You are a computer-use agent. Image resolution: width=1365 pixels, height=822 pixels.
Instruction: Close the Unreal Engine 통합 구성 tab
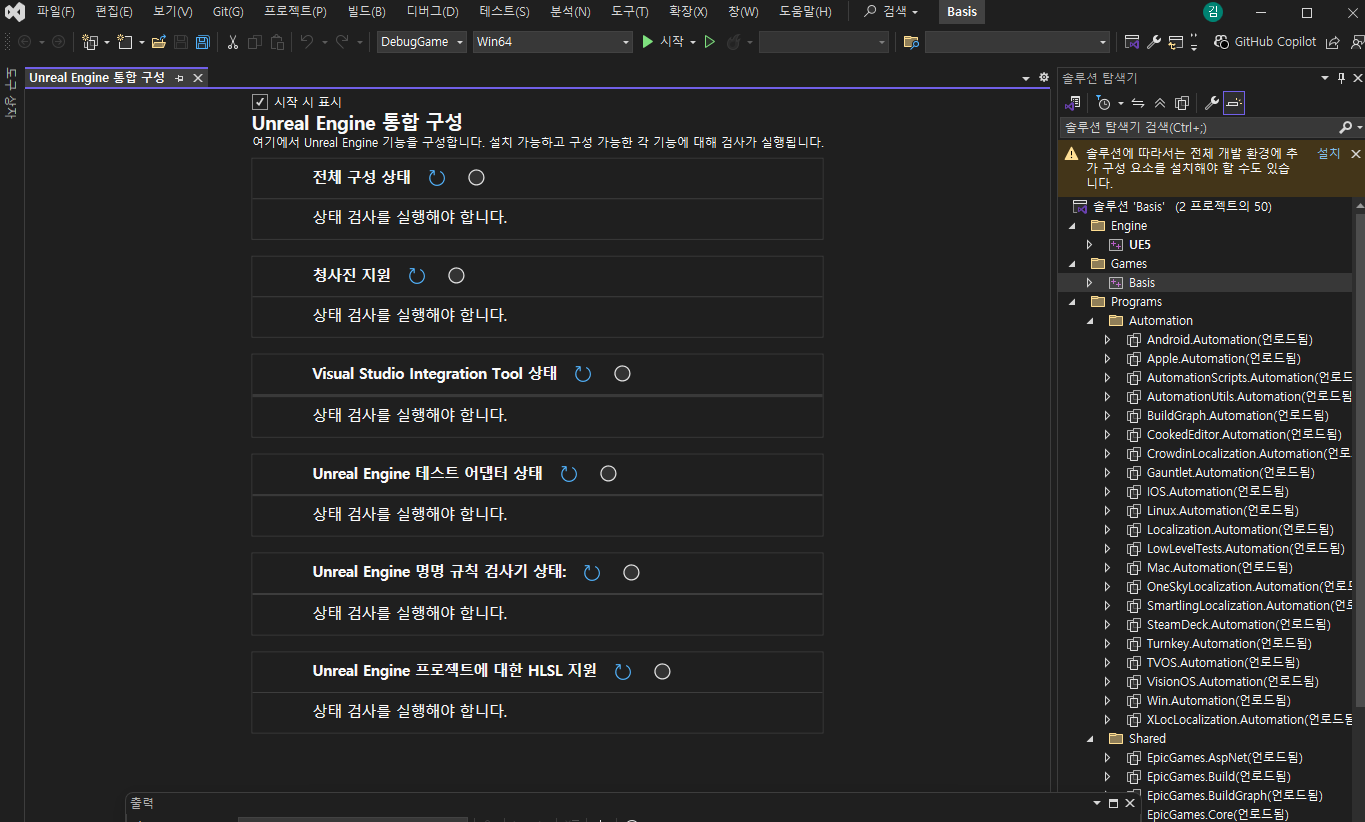198,78
